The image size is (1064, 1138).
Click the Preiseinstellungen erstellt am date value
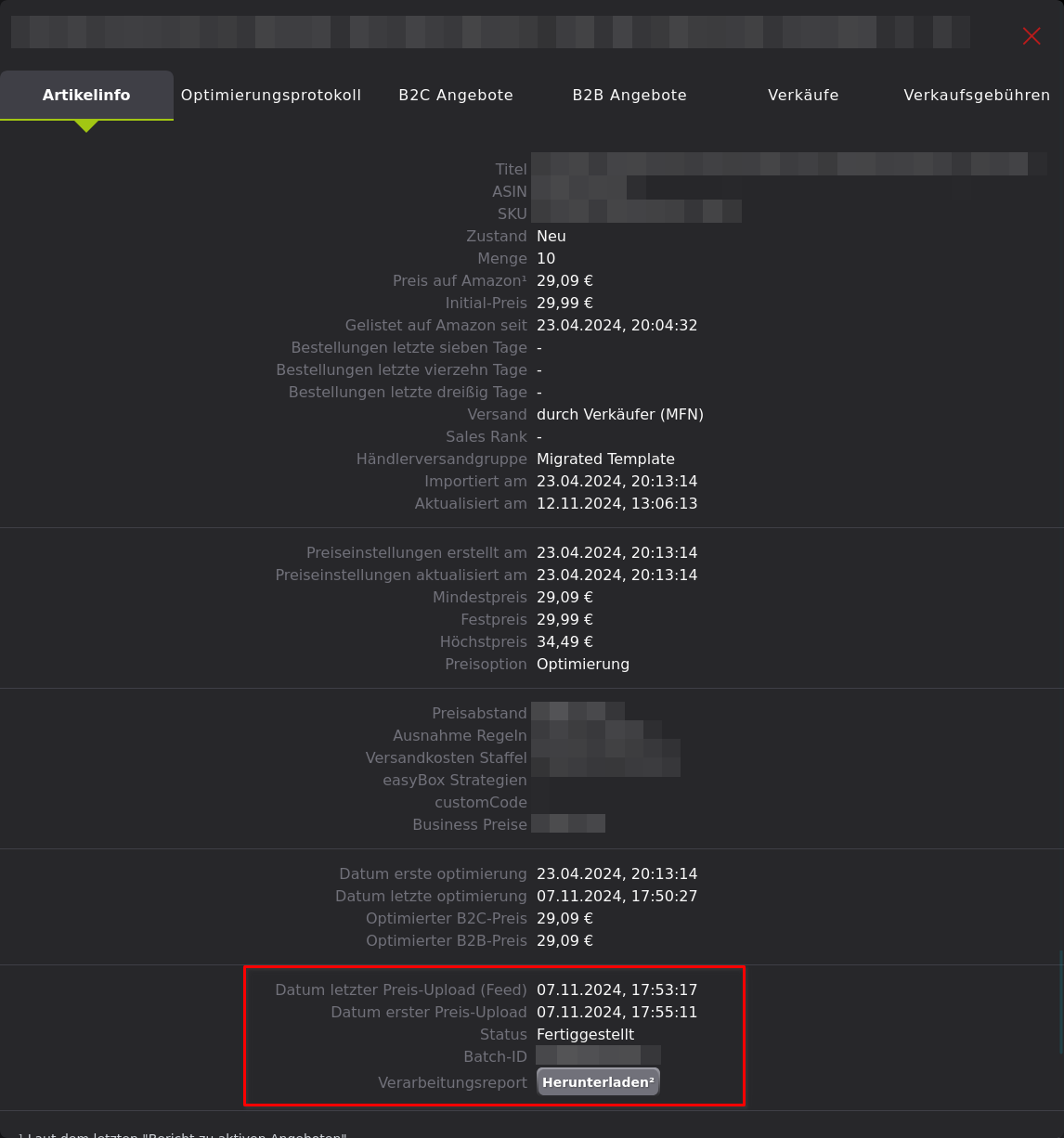[616, 552]
